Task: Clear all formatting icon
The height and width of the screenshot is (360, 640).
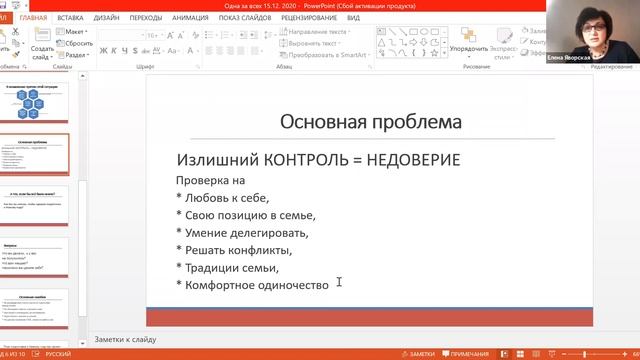Action: point(196,36)
